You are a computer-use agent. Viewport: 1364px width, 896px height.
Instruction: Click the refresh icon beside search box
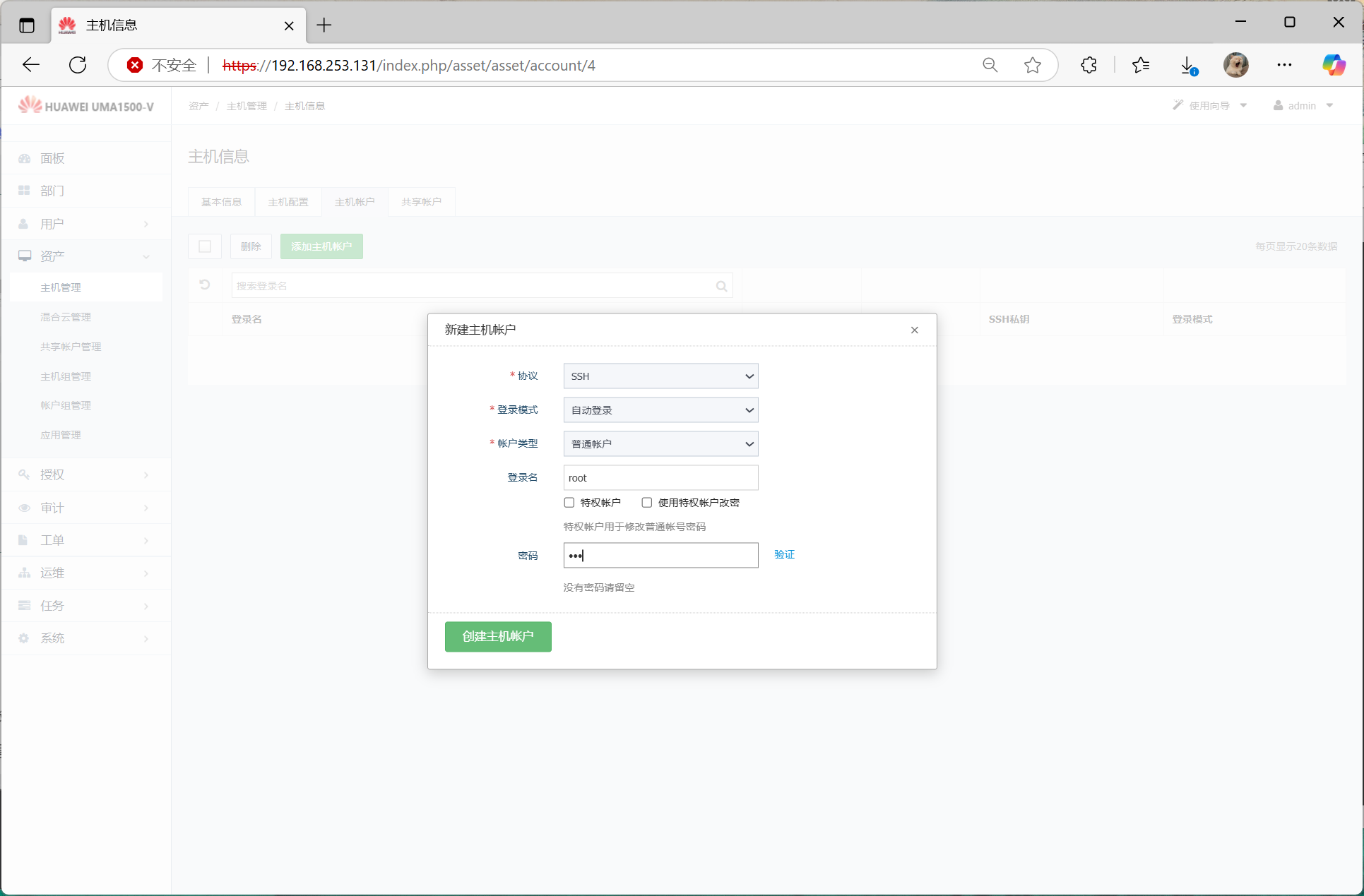[205, 285]
